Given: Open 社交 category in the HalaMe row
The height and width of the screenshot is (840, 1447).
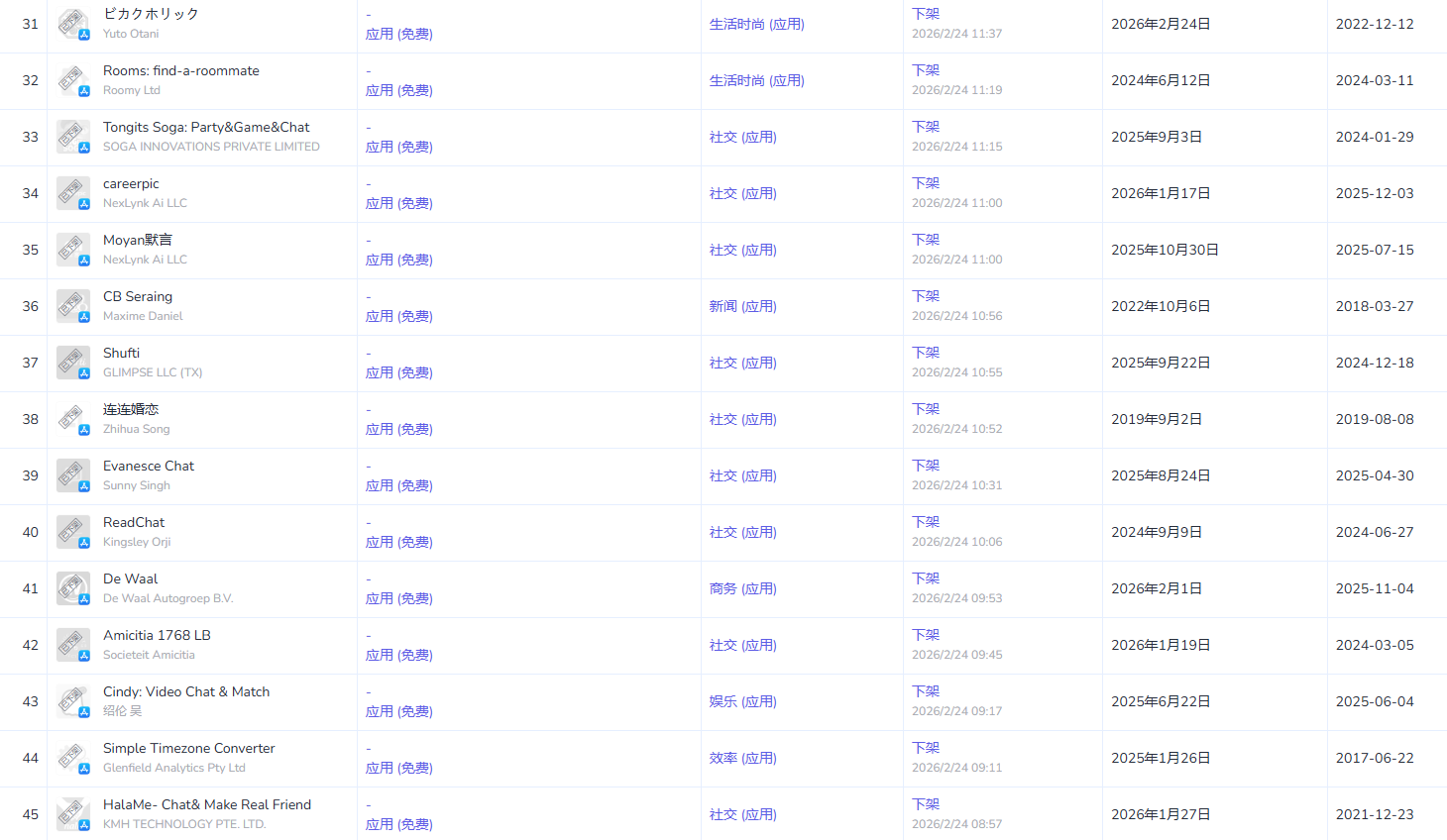Looking at the screenshot, I should (x=743, y=814).
